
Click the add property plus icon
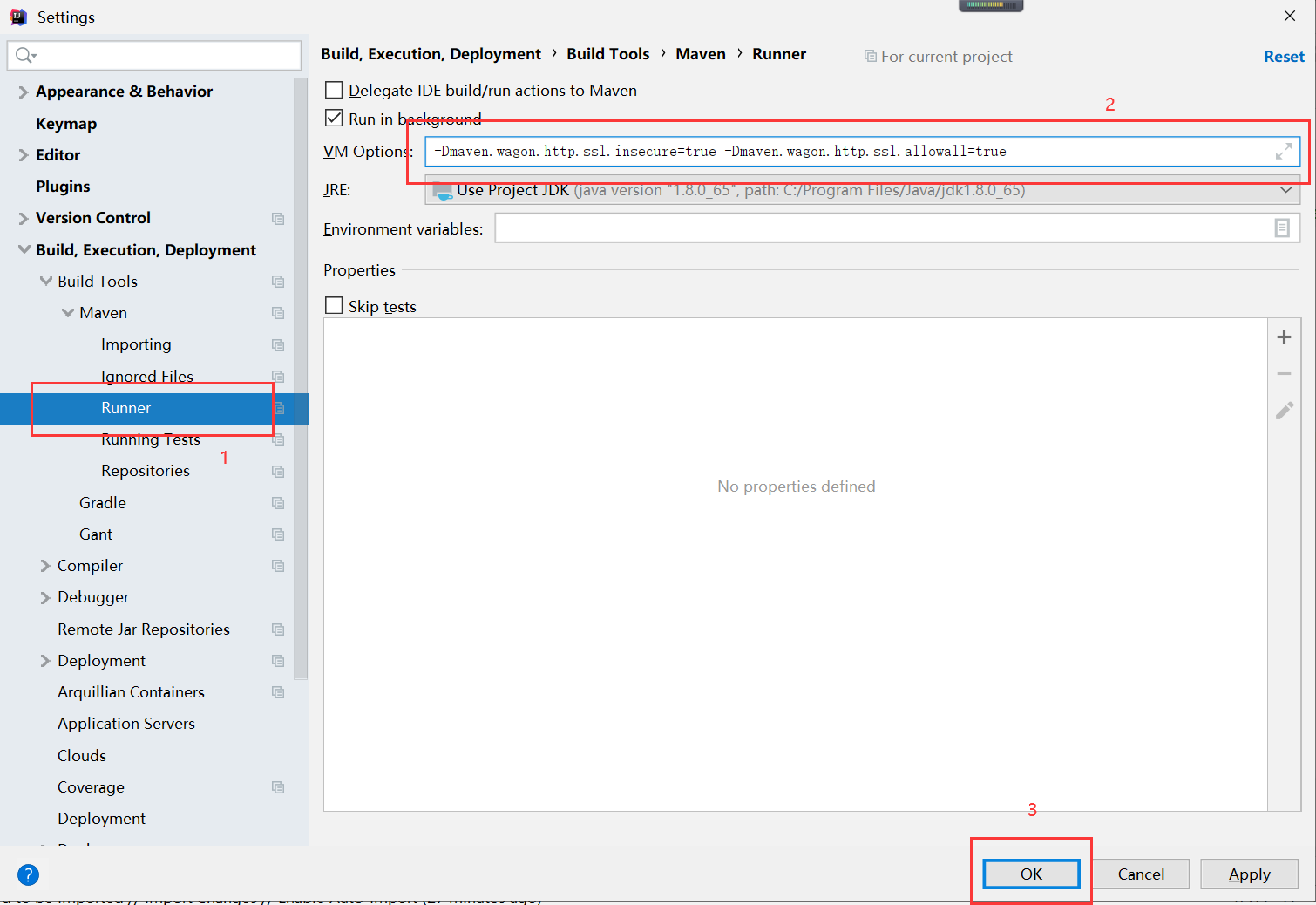tap(1284, 337)
